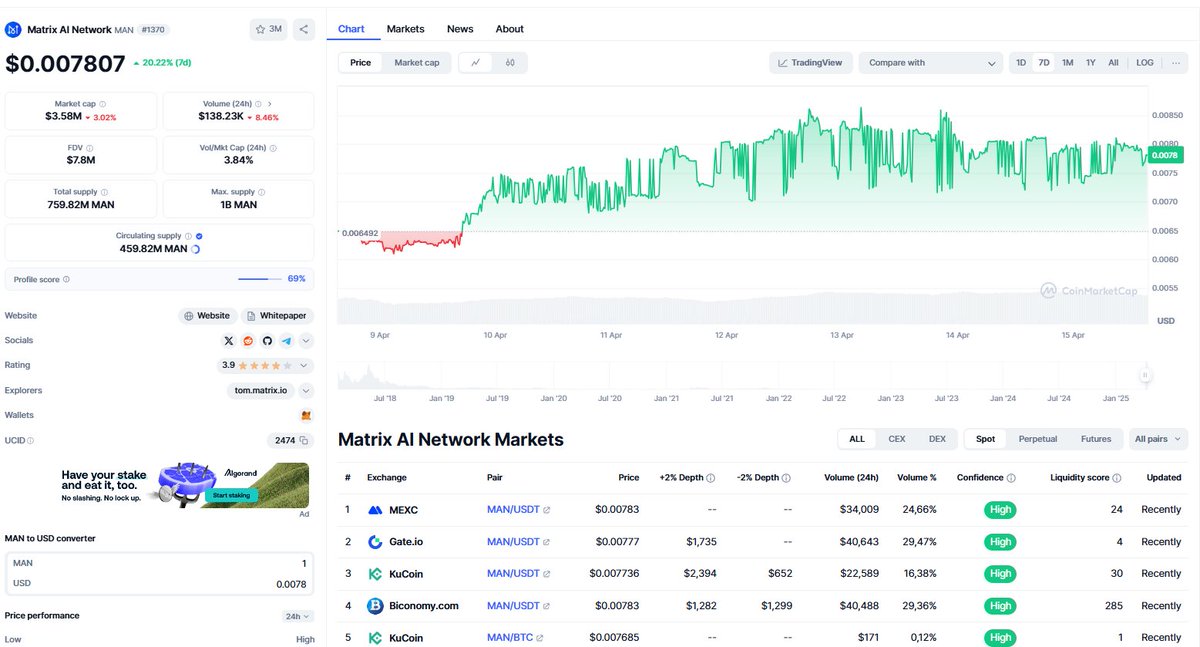1200x647 pixels.
Task: Switch chart to line view icon
Action: pos(476,62)
